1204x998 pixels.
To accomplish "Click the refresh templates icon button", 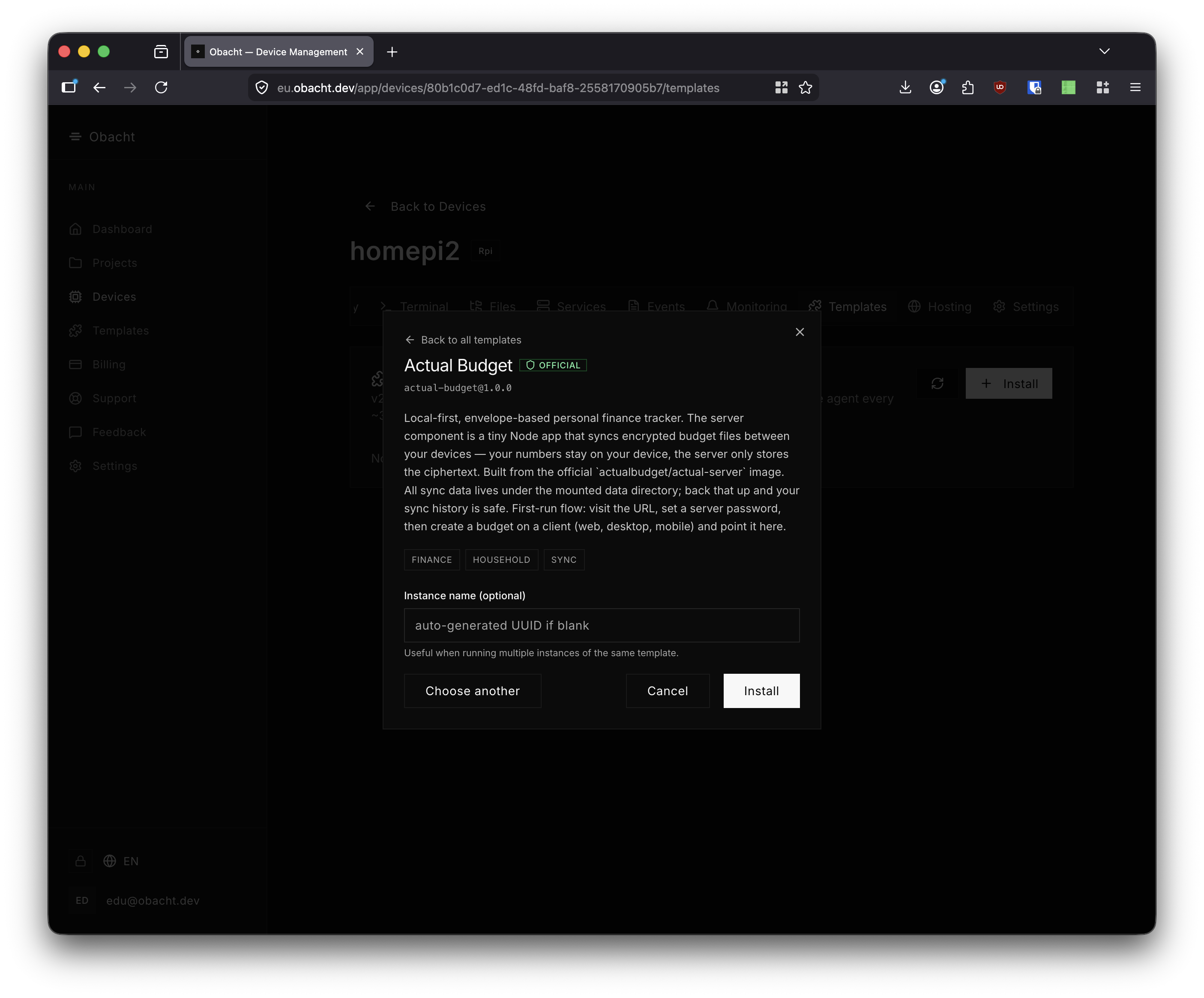I will point(937,383).
